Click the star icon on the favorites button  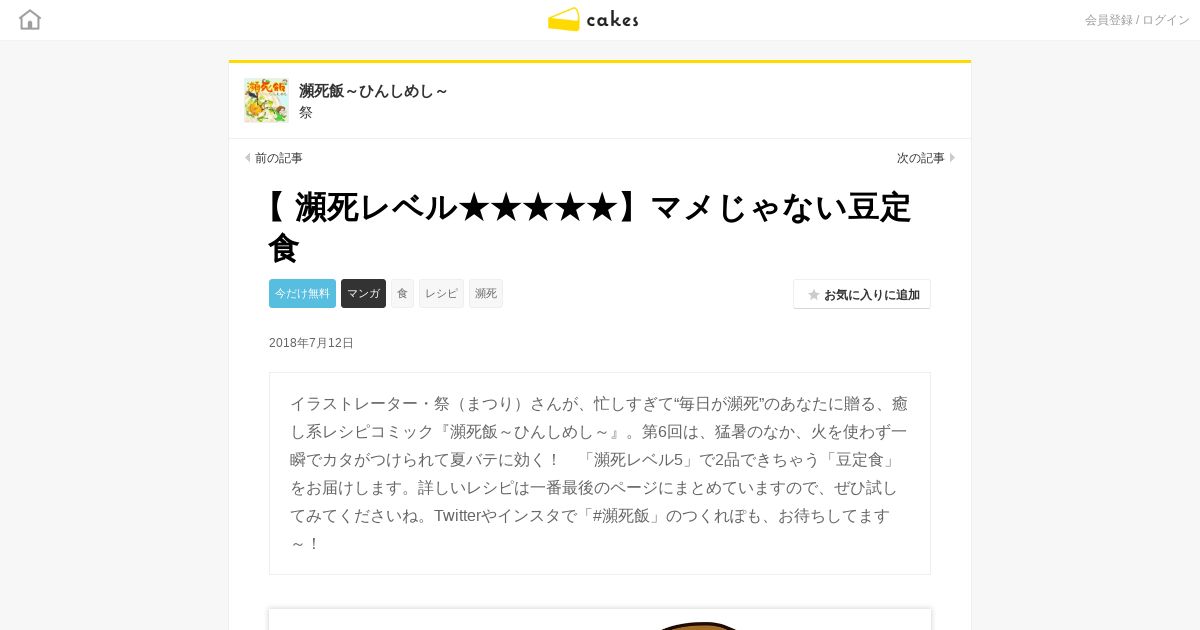tap(814, 295)
